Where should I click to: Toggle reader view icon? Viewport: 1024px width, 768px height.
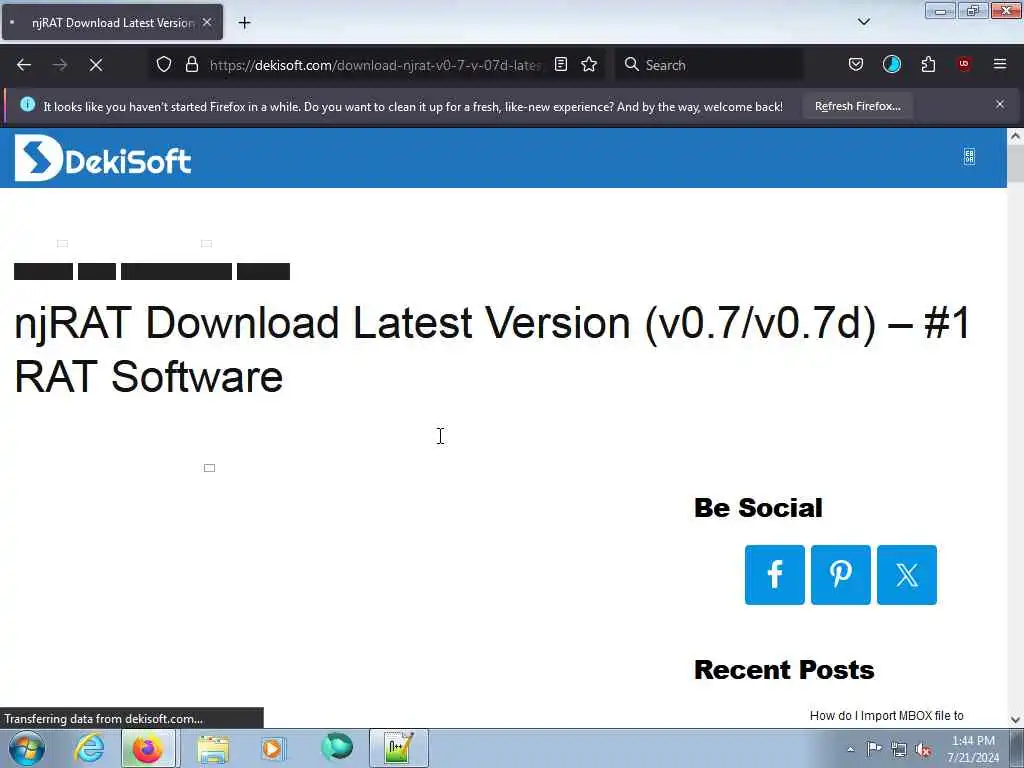tap(560, 65)
